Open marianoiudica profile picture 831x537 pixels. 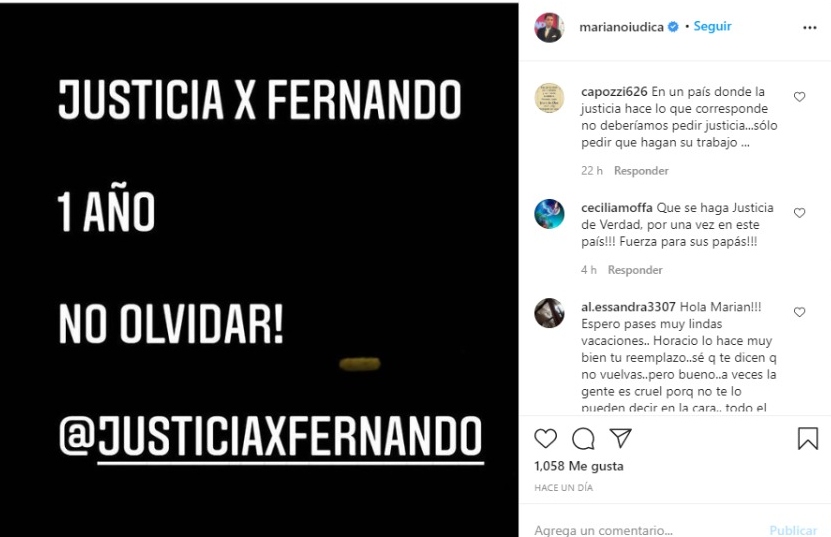pos(549,27)
